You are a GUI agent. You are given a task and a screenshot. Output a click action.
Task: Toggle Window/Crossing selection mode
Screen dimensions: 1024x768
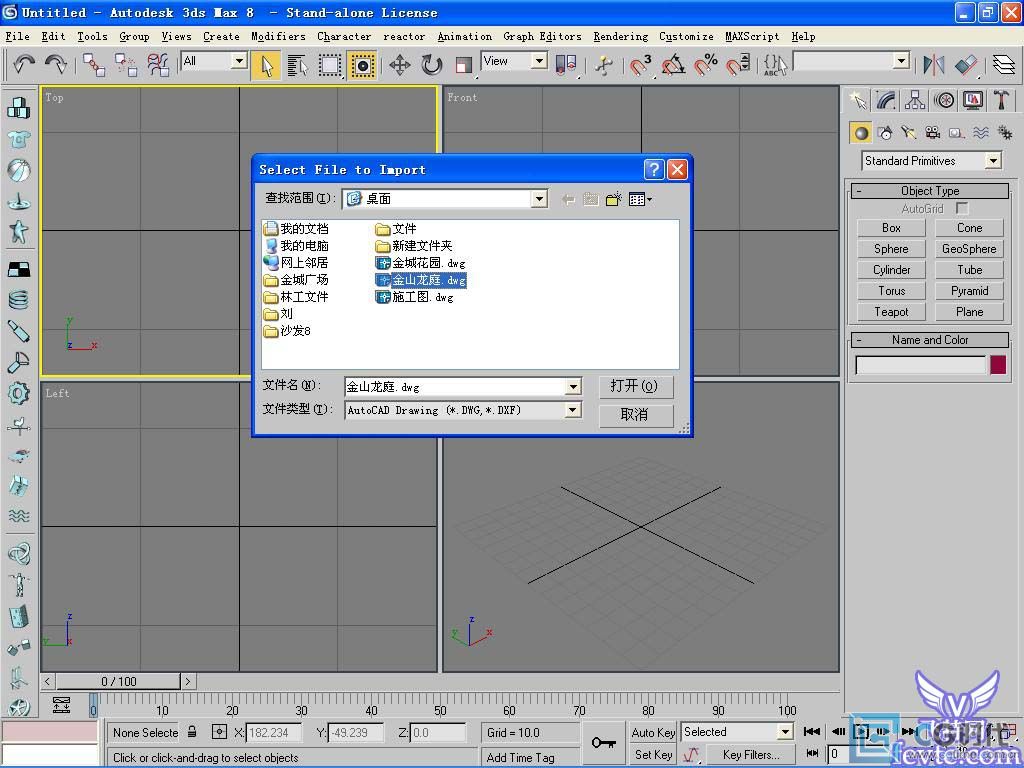click(x=362, y=65)
